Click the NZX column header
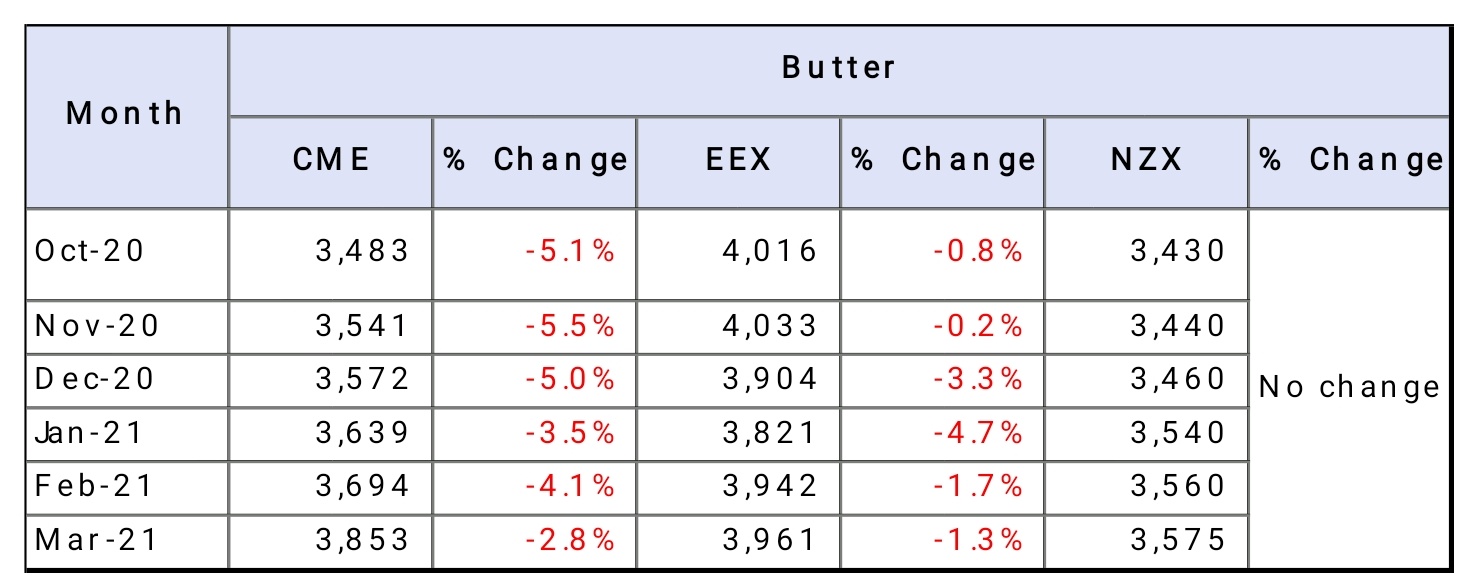Screen dimensions: 1469x584 (1146, 160)
